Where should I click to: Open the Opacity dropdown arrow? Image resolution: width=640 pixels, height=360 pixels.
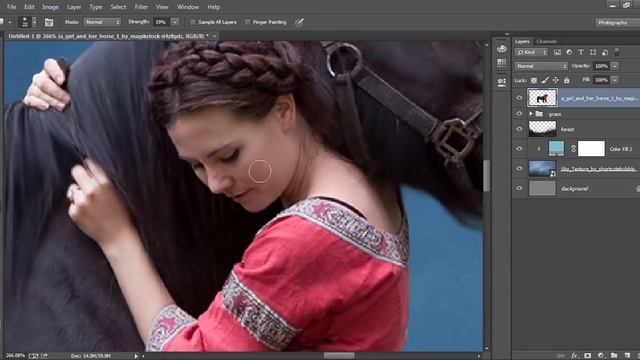[x=615, y=66]
